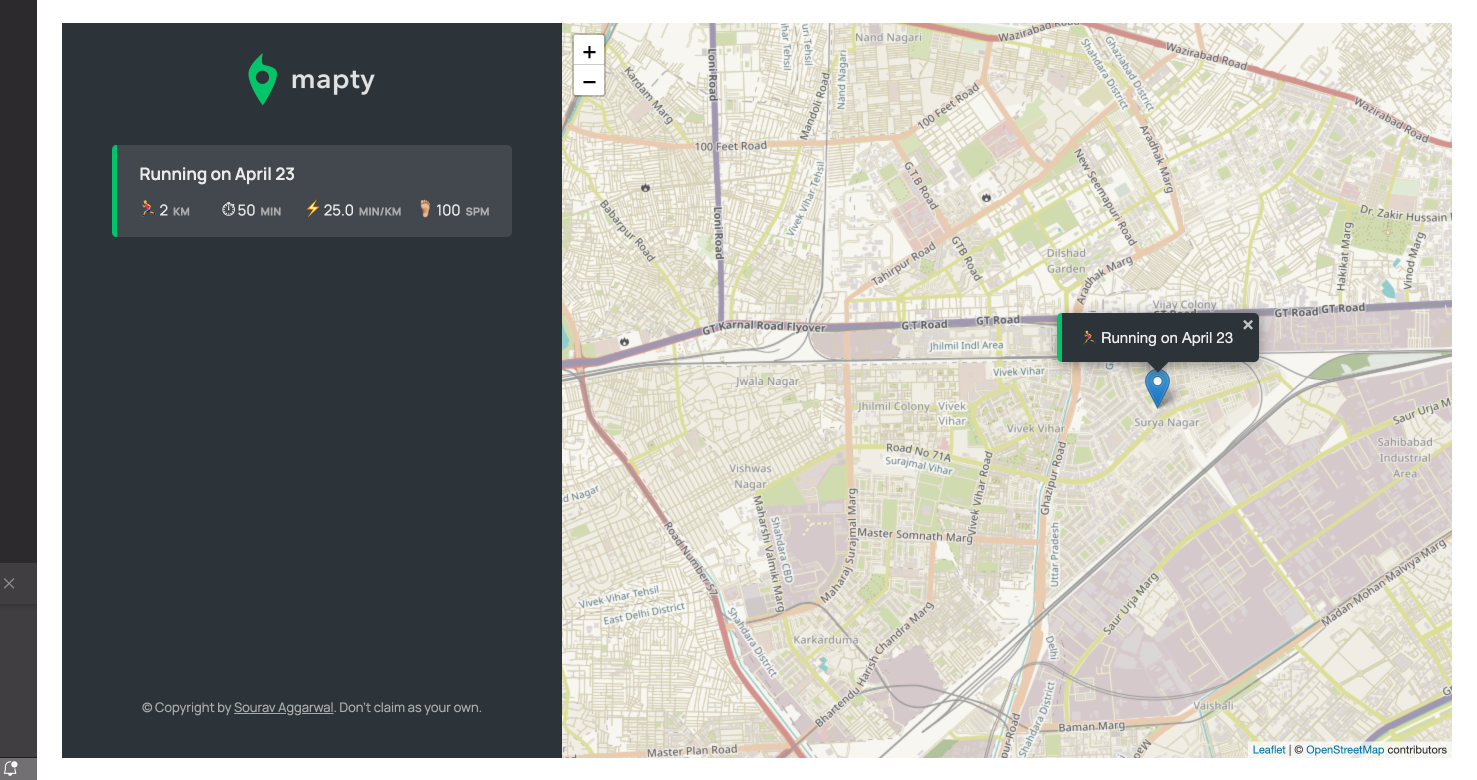Click the Dilshad Garden label on map
The width and height of the screenshot is (1477, 780).
click(1066, 261)
